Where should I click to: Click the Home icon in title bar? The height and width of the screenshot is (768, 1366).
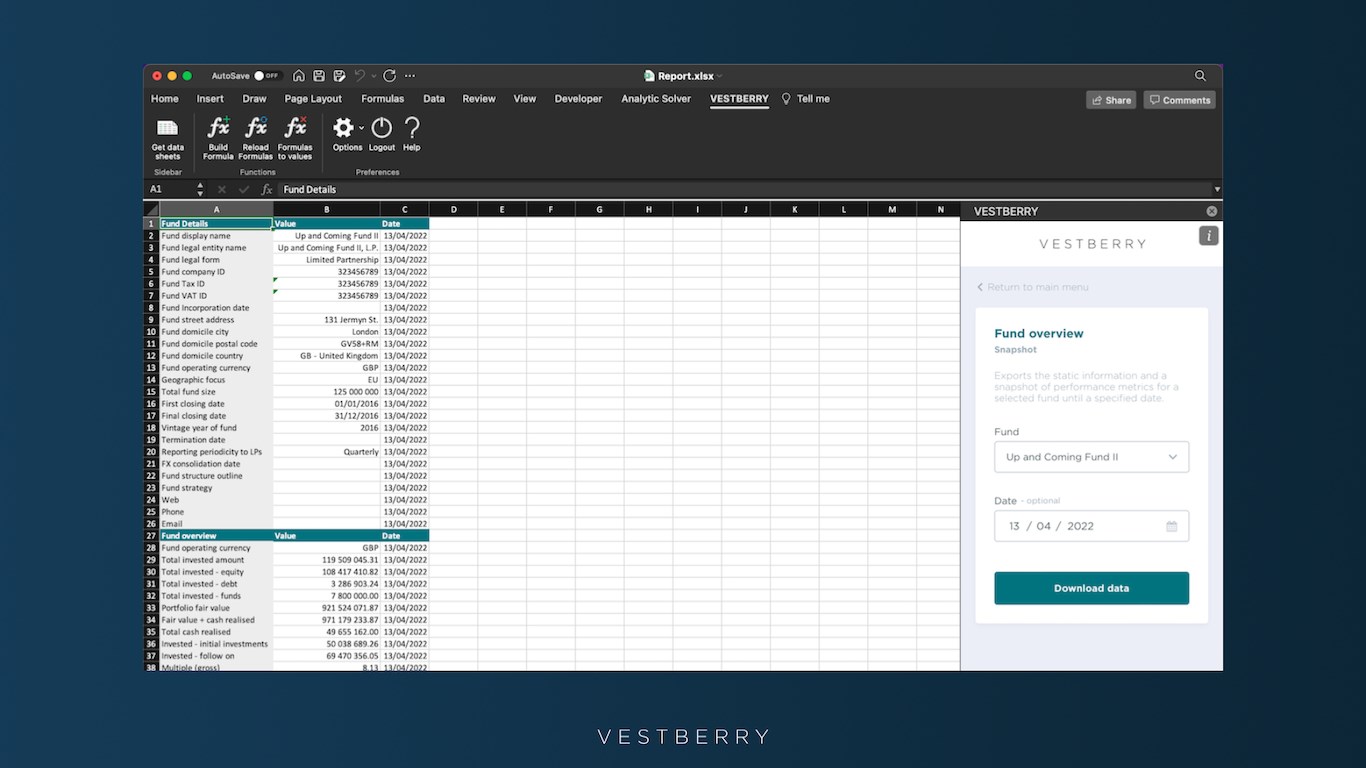pyautogui.click(x=299, y=76)
